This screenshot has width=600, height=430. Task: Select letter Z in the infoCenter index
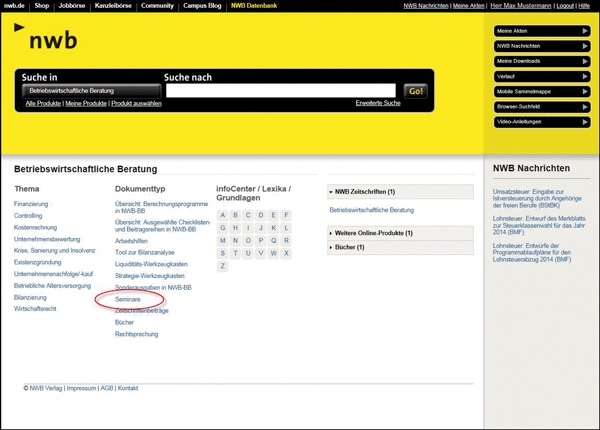pos(223,266)
